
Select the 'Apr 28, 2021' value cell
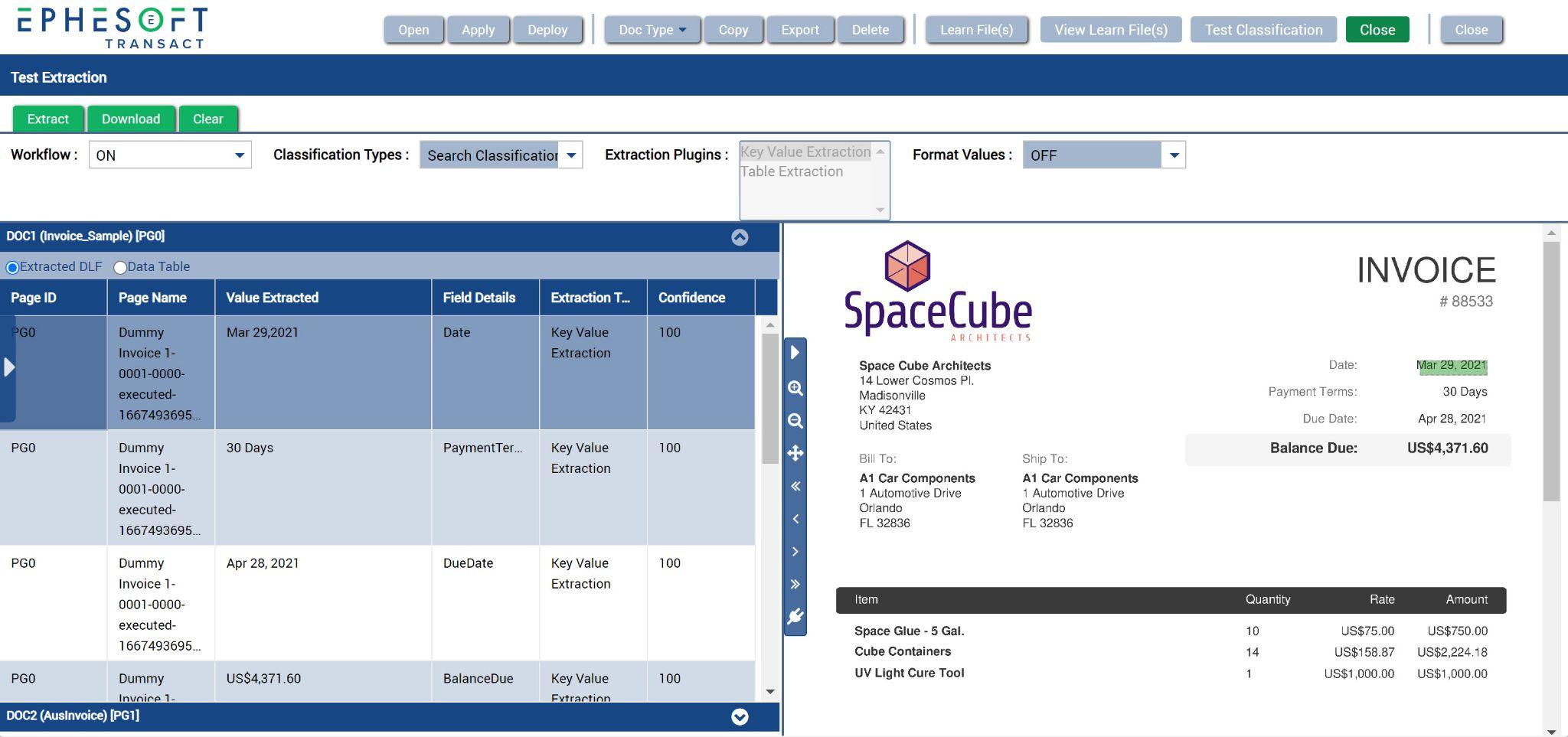click(x=323, y=603)
